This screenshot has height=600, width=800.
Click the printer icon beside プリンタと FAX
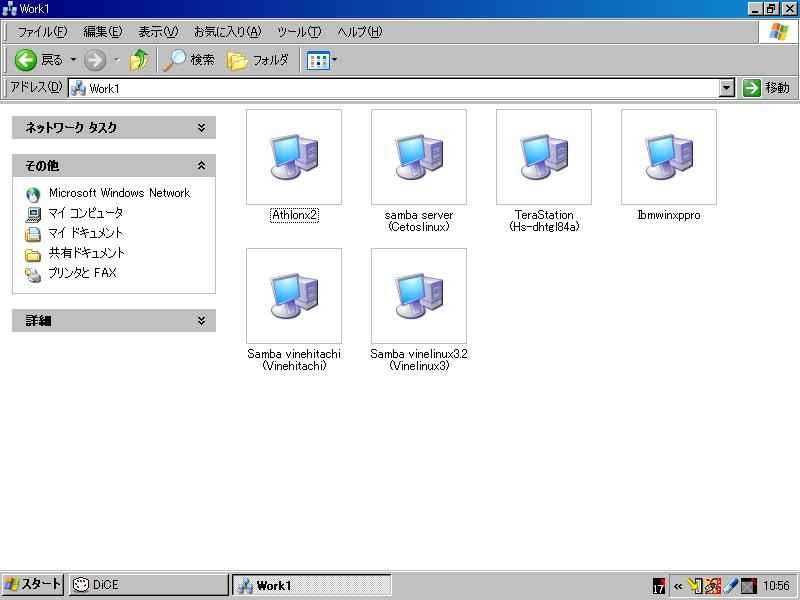coord(33,274)
